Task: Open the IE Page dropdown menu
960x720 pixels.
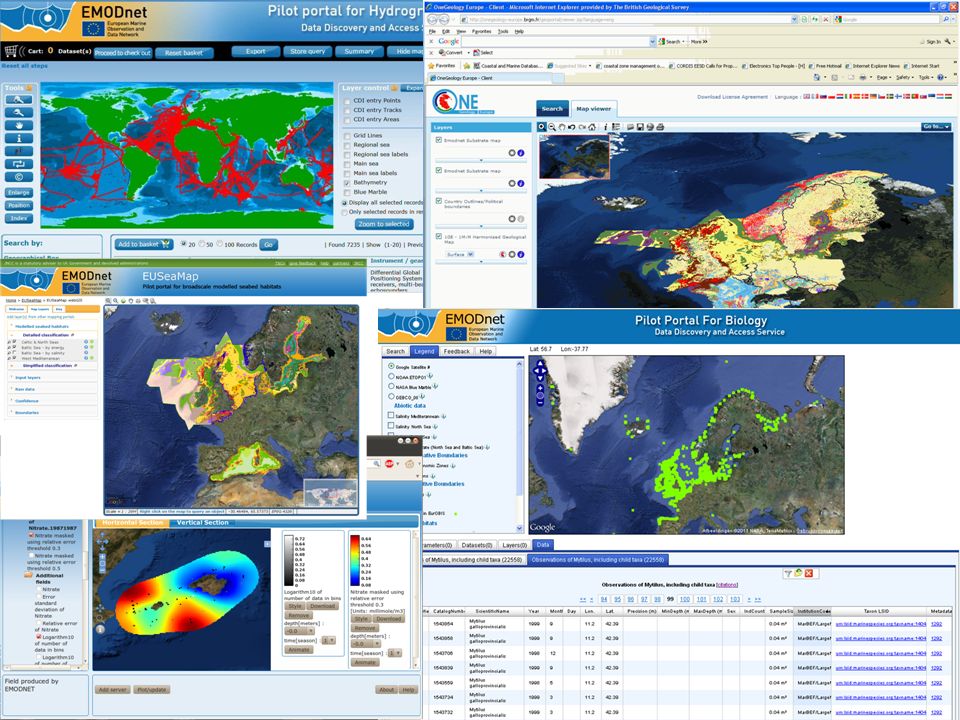Action: pyautogui.click(x=883, y=78)
